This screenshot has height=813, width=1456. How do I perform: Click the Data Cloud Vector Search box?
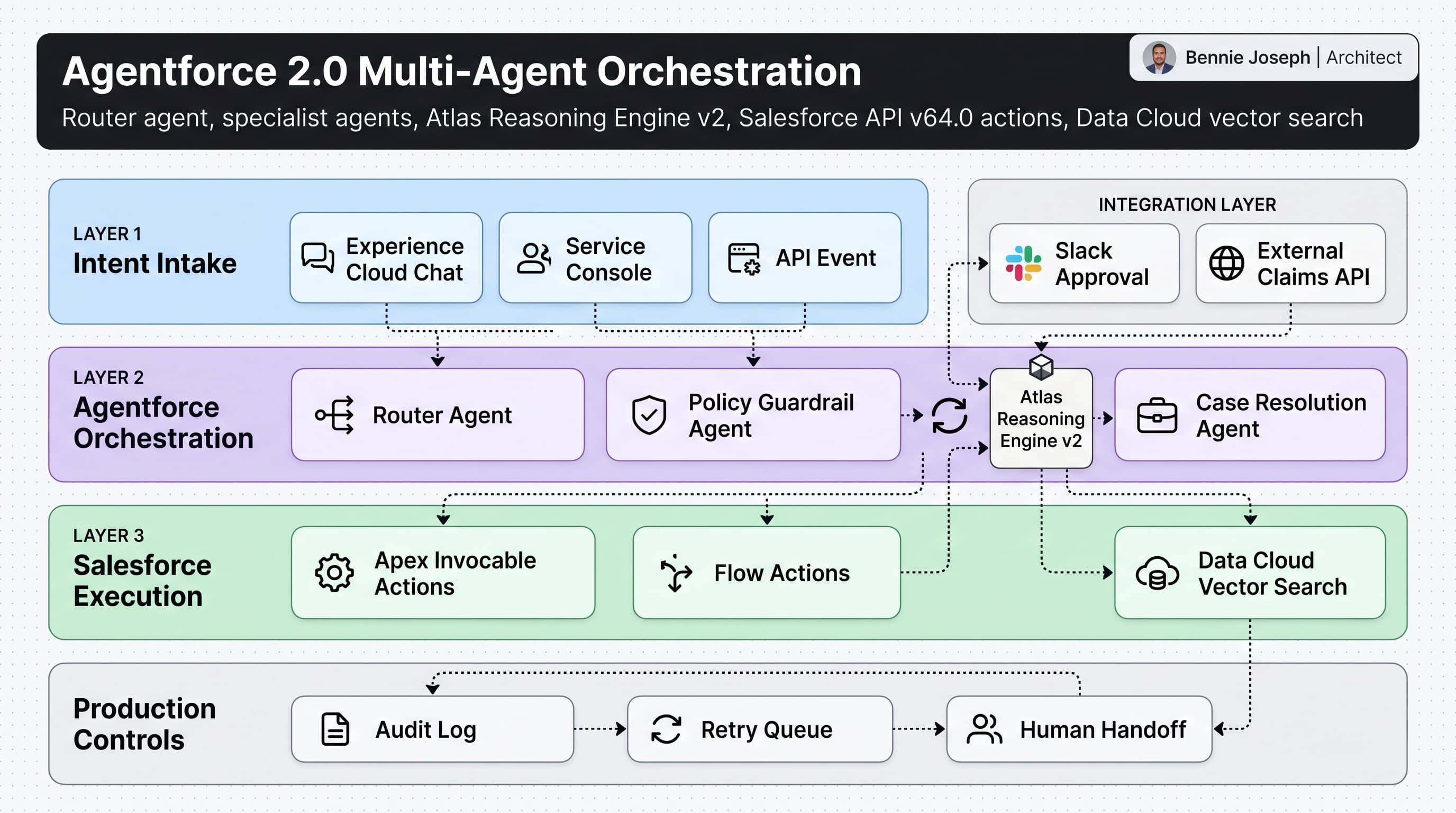point(1250,573)
